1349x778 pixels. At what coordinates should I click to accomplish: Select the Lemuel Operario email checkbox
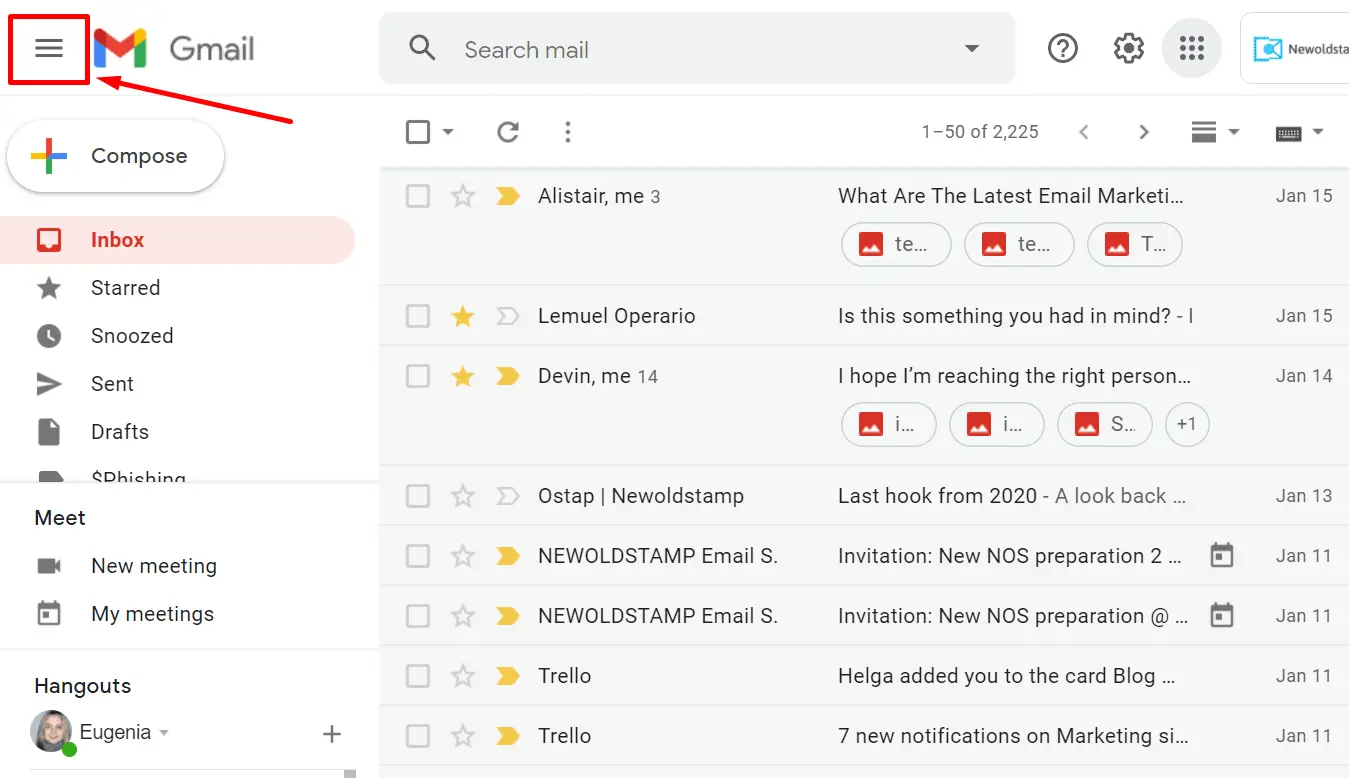418,316
